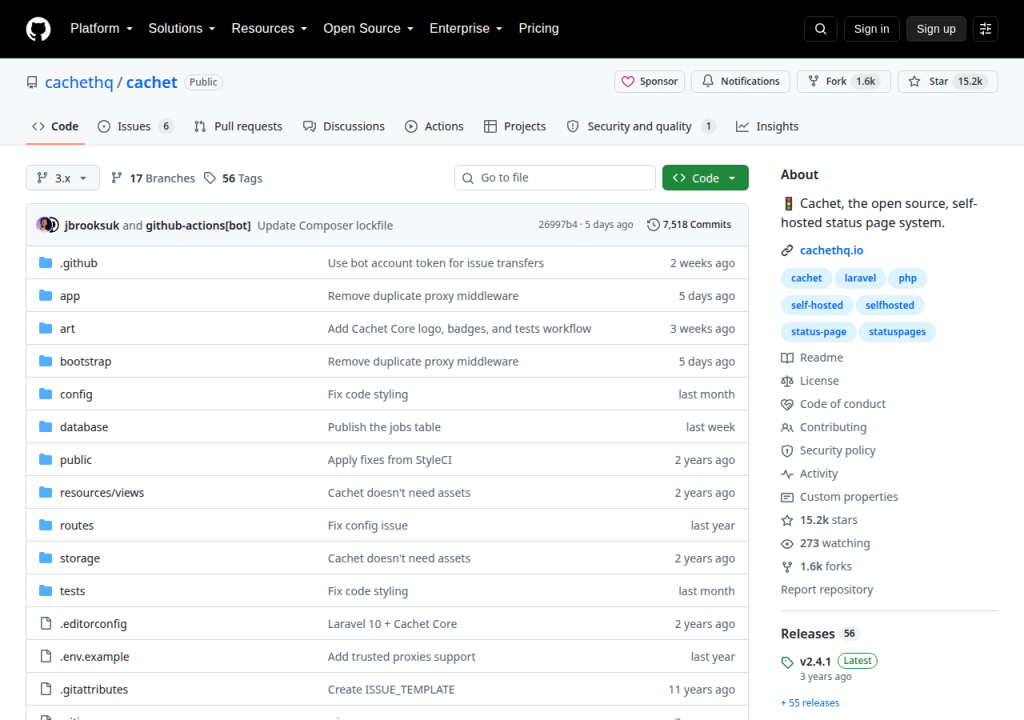Open commit hash 26997b4
The height and width of the screenshot is (720, 1024).
tap(558, 225)
